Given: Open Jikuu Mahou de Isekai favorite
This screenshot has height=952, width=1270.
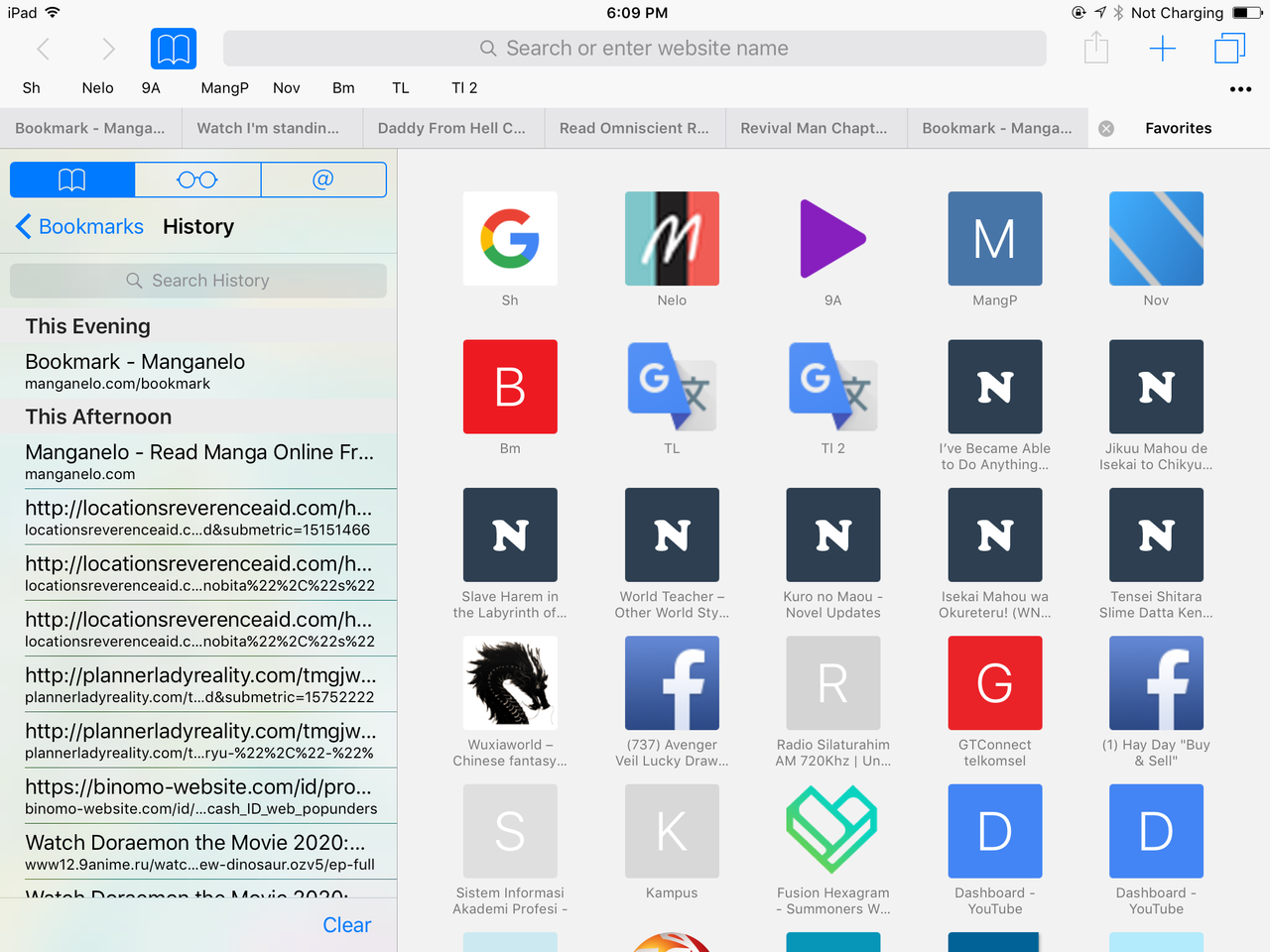Looking at the screenshot, I should point(1157,387).
